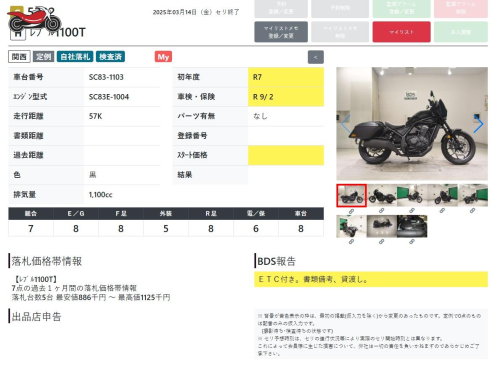
Task: Click the red マイリスト button
Action: point(401,32)
